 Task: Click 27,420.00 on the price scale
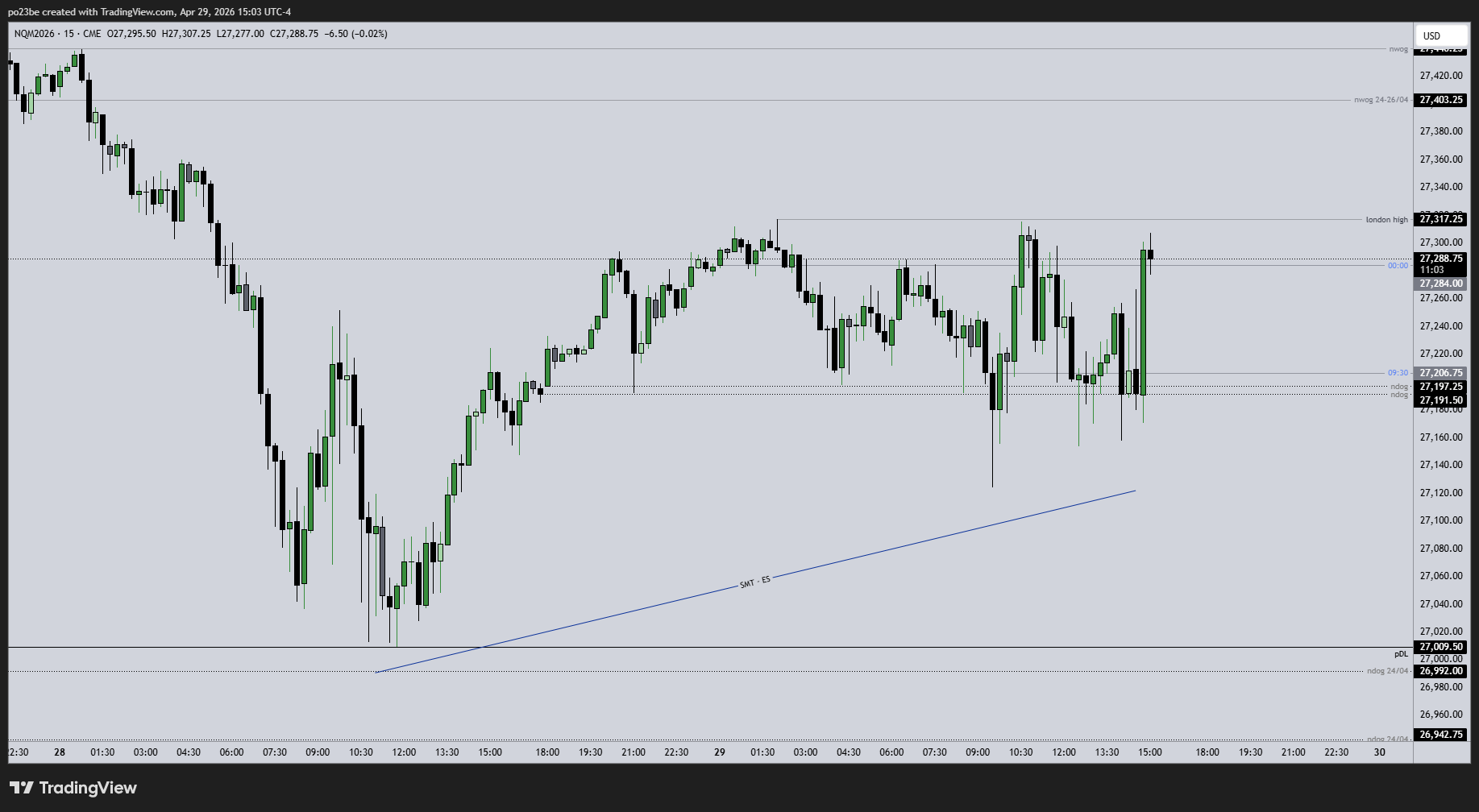tap(1441, 76)
